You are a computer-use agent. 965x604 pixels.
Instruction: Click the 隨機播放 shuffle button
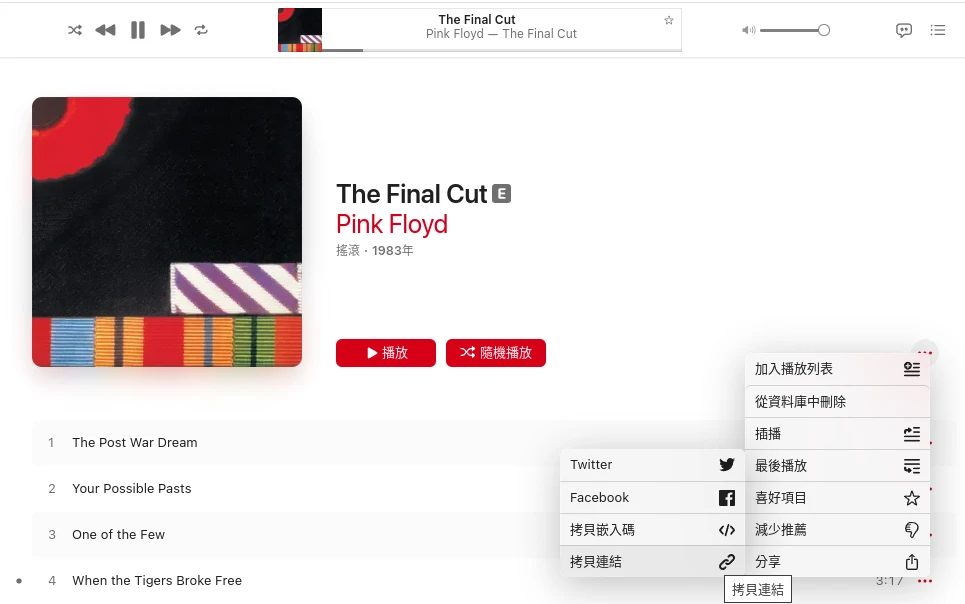coord(496,353)
